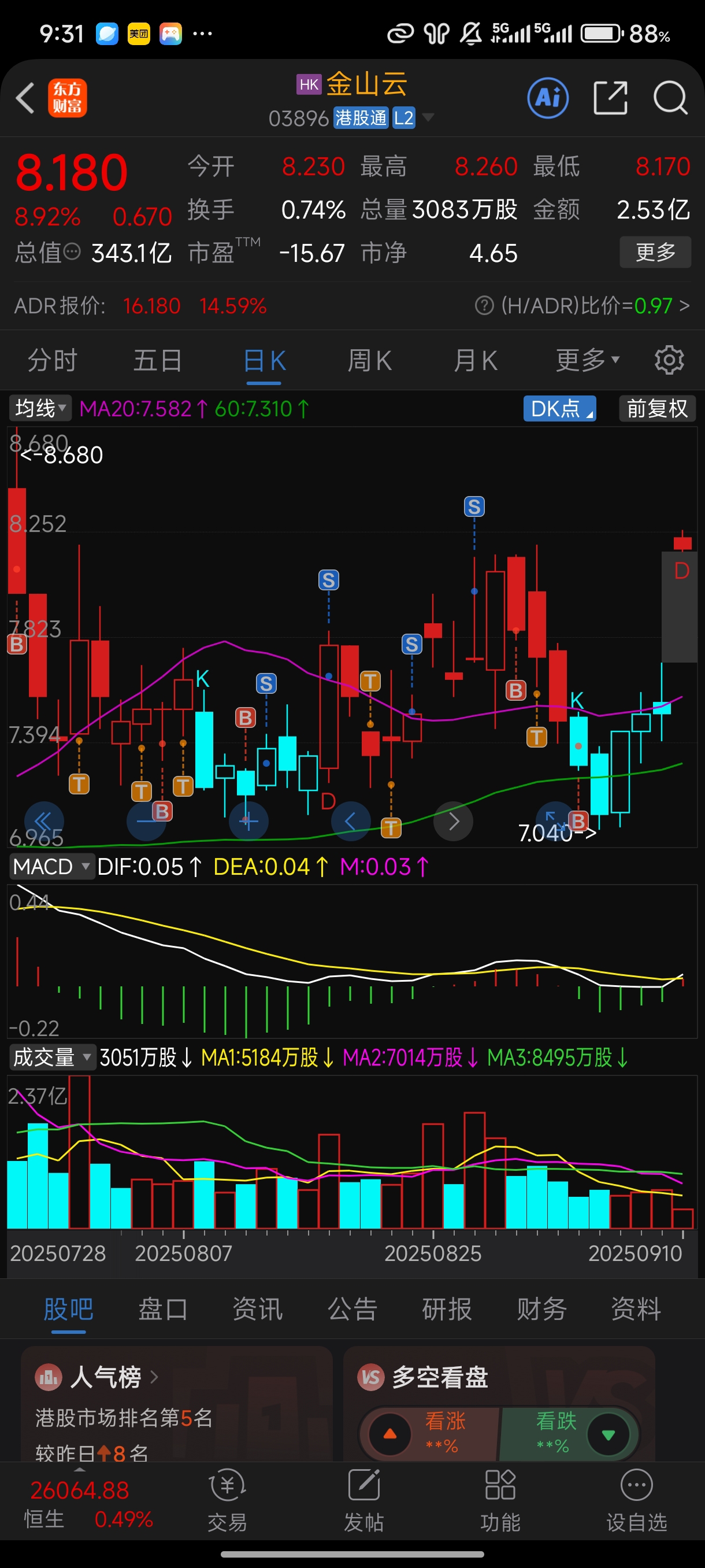Tap the zoom-out minus chart button

point(146,821)
